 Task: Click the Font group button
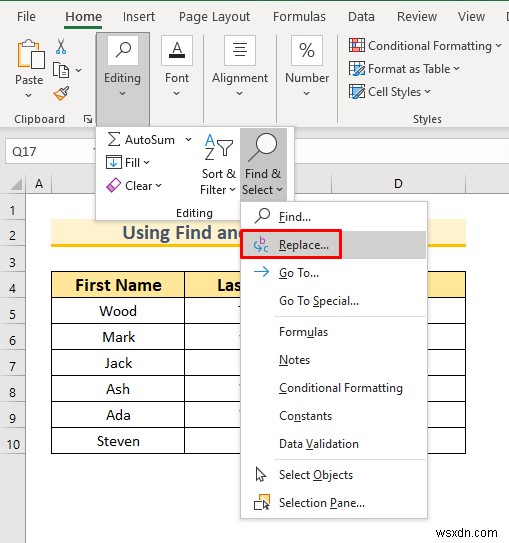click(177, 66)
